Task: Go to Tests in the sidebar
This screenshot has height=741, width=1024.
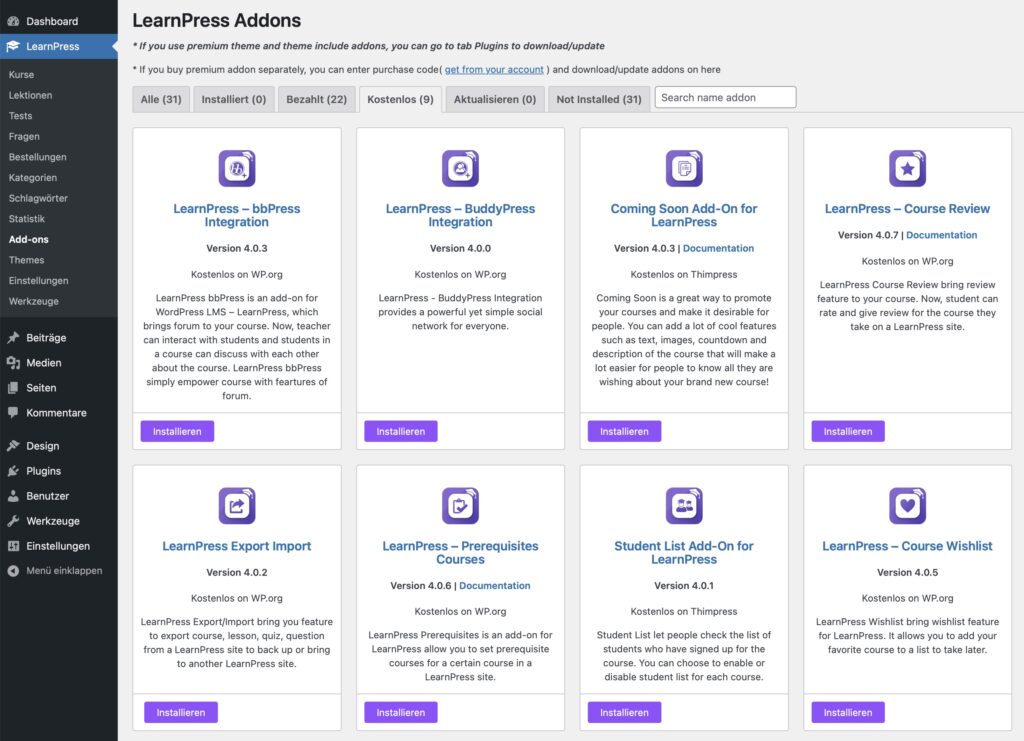Action: tap(20, 116)
